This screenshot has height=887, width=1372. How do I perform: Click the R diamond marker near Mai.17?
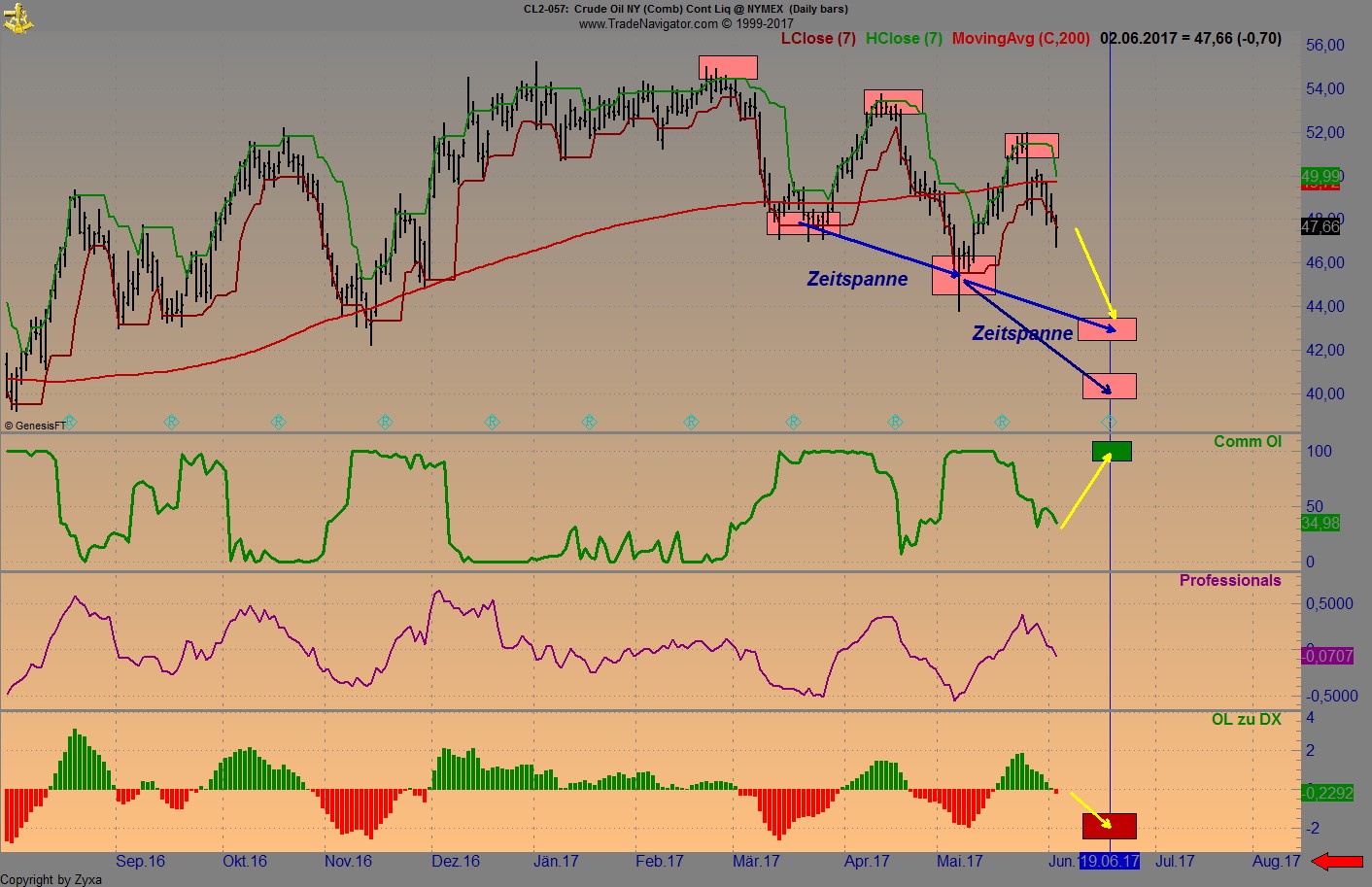1004,421
